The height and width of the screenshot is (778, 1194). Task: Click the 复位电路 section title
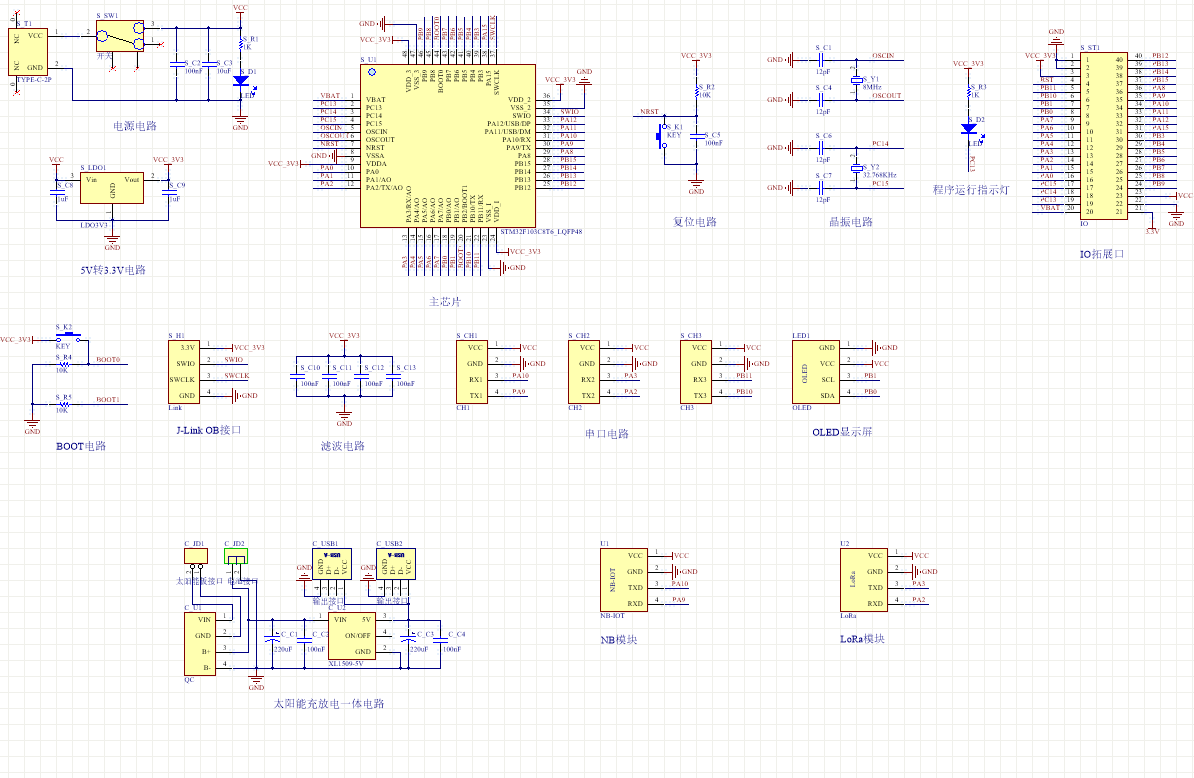694,222
